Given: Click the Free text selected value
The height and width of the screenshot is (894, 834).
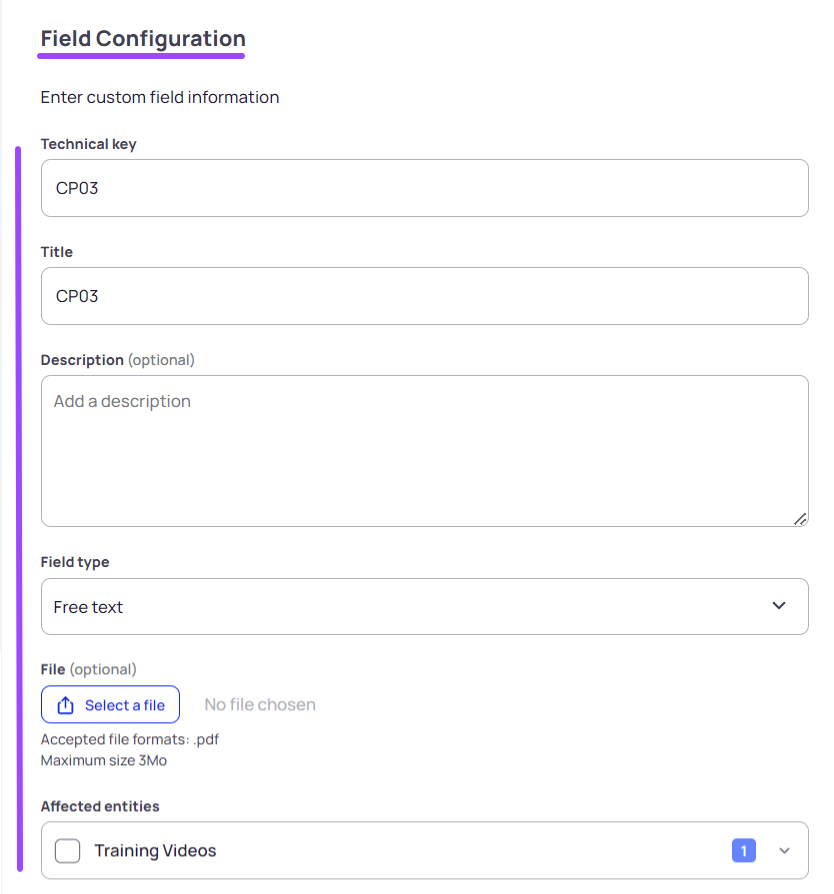Looking at the screenshot, I should pyautogui.click(x=88, y=607).
